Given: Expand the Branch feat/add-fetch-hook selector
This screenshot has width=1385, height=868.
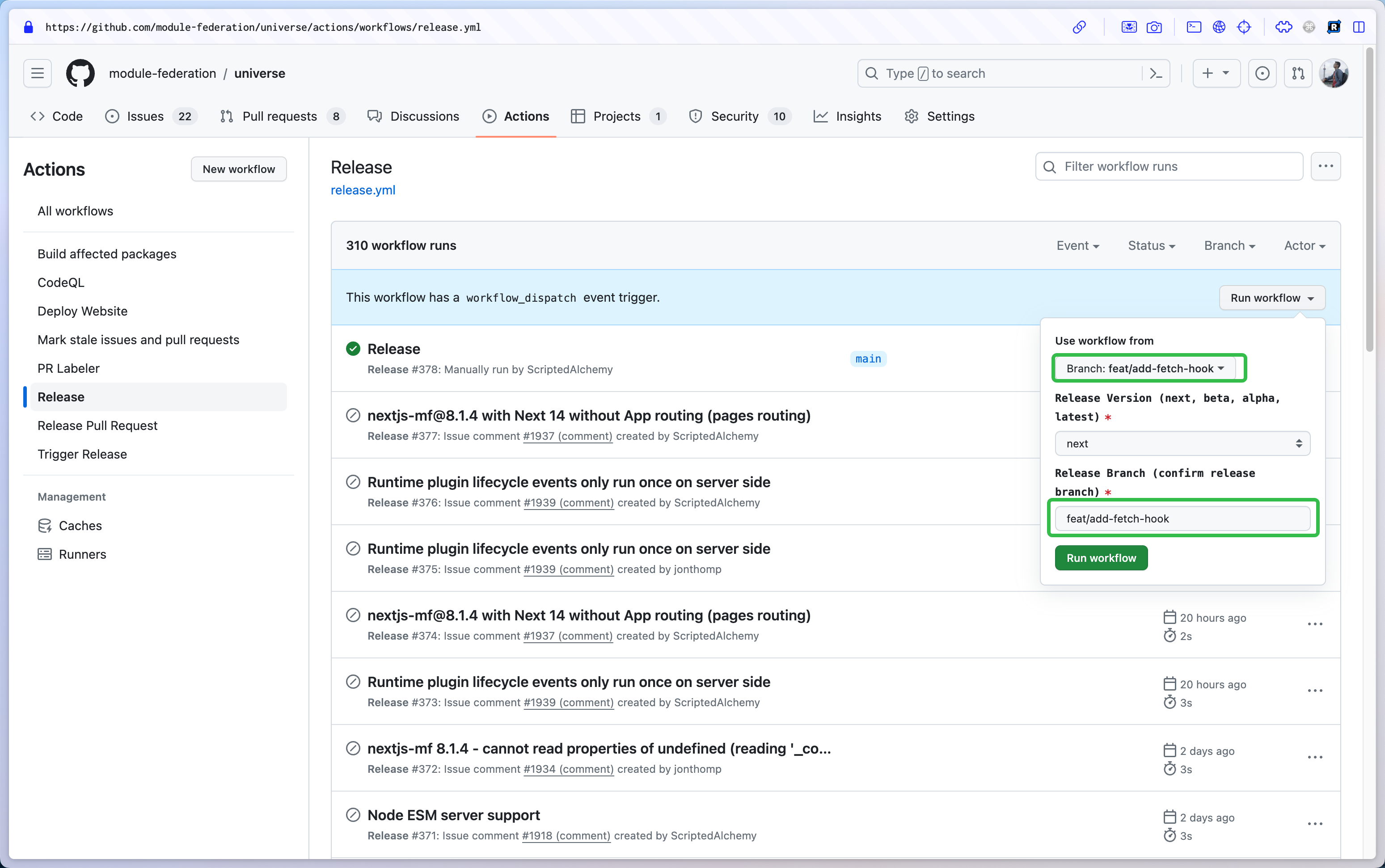Looking at the screenshot, I should coord(1145,369).
